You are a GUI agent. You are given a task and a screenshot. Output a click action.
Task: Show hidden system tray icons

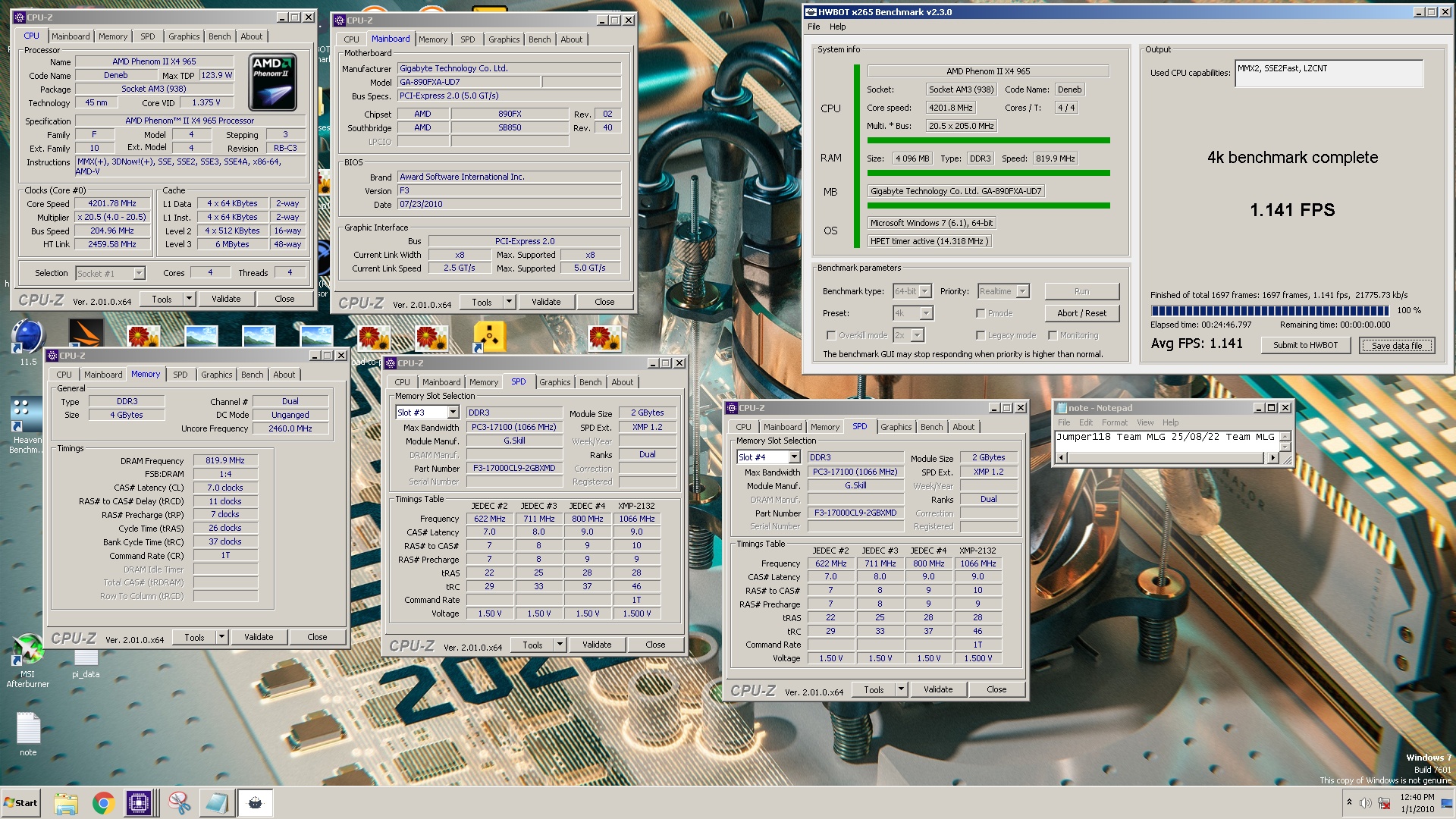click(x=1349, y=802)
